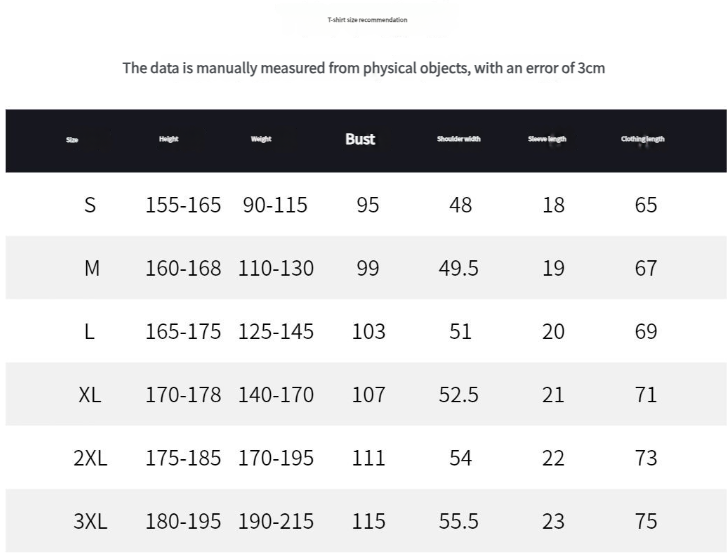Viewport: 727px width, 553px height.
Task: Click the 110-130 weight cell
Action: tap(276, 268)
